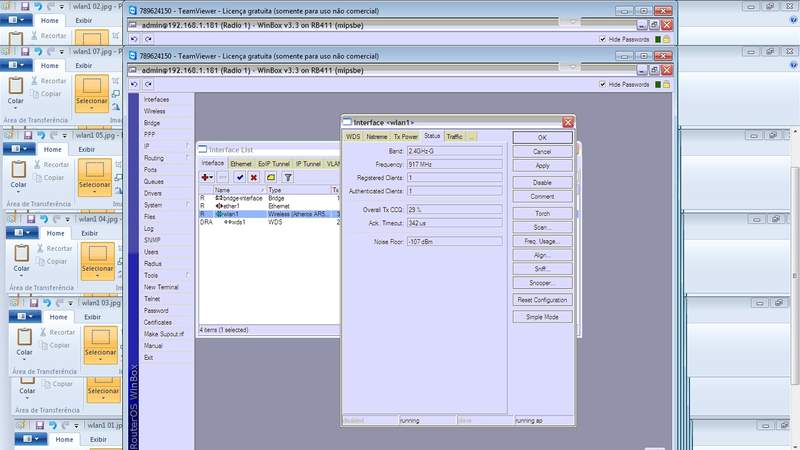Switch to the Traffic tab in Interface wlan1
The image size is (800, 450).
tap(454, 137)
